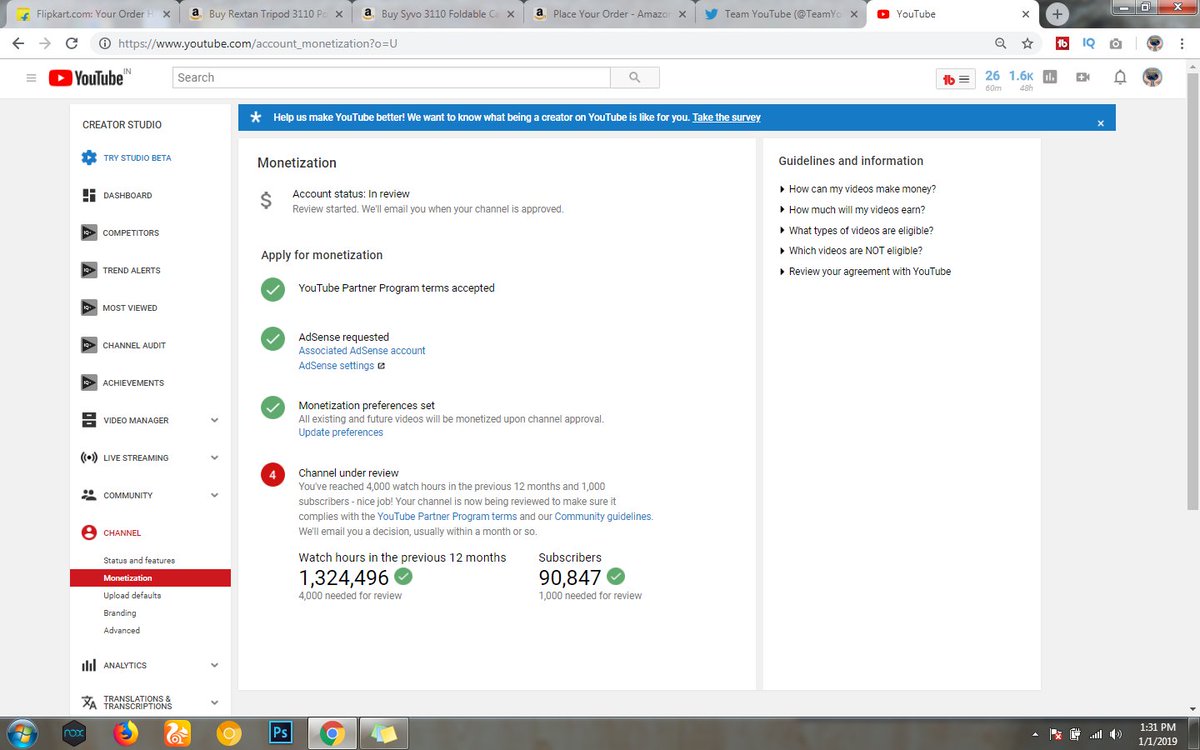Open the vidIQ bar chart stats icon

click(x=1050, y=77)
